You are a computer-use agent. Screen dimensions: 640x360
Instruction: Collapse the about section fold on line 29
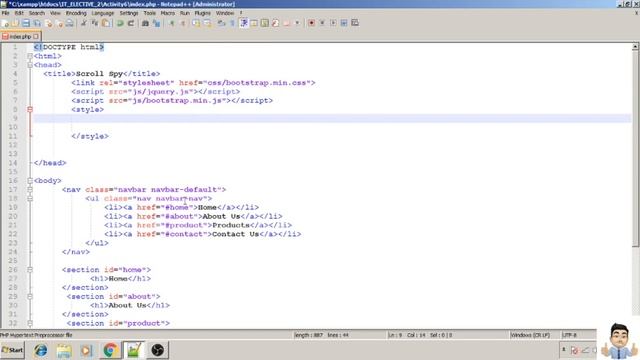coord(30,296)
